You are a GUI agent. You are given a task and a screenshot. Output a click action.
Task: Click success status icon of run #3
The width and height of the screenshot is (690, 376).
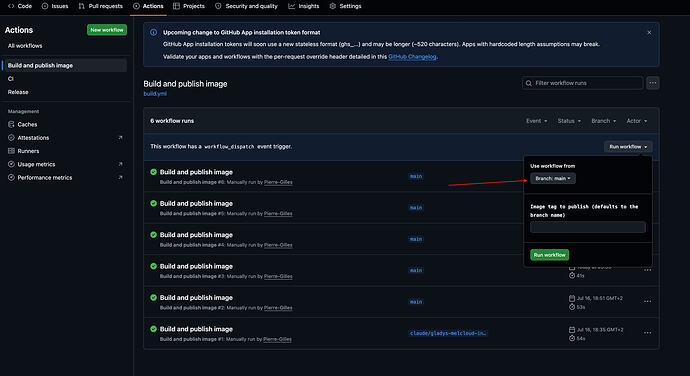pyautogui.click(x=154, y=266)
